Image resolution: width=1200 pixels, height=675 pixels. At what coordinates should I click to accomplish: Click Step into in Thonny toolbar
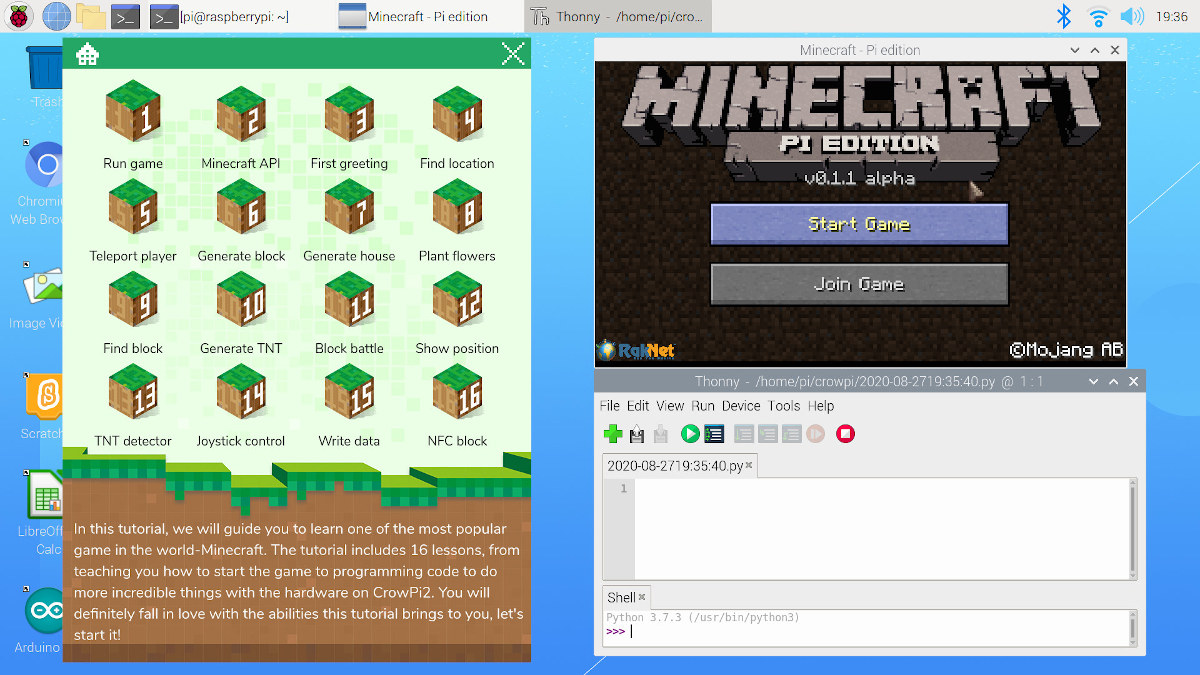pyautogui.click(x=768, y=434)
